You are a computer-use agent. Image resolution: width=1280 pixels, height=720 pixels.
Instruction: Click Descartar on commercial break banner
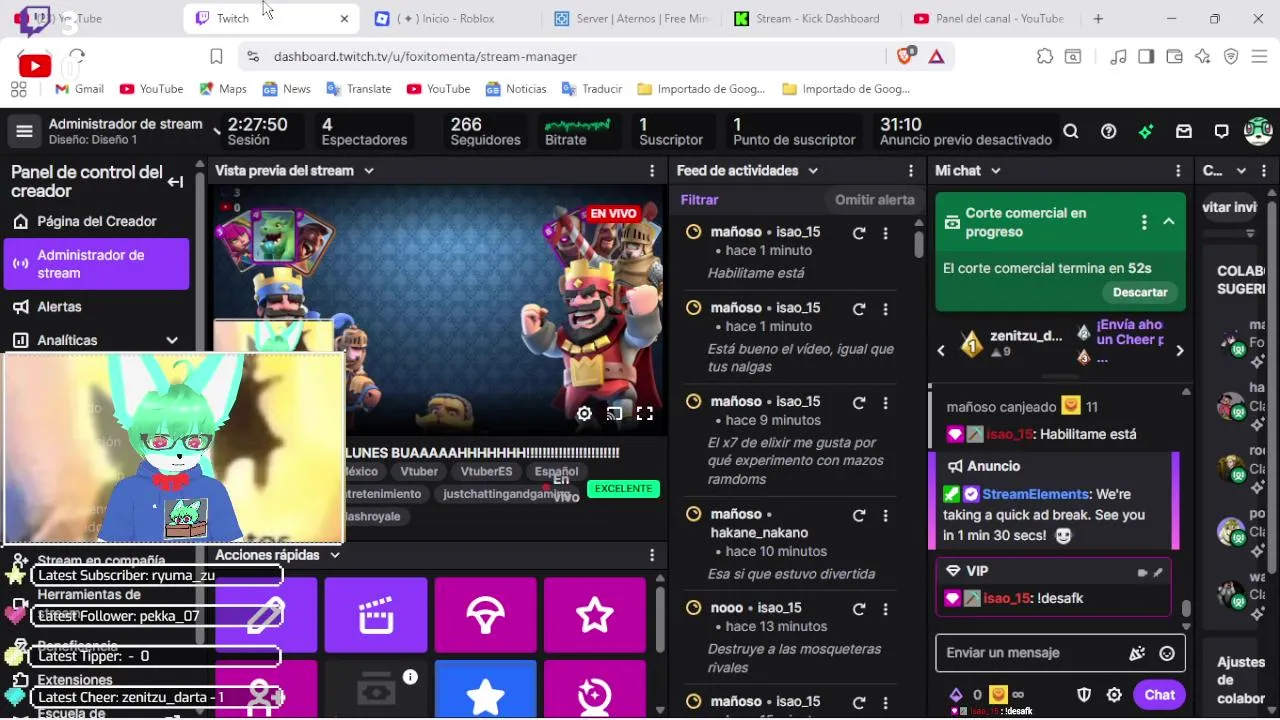click(1140, 292)
